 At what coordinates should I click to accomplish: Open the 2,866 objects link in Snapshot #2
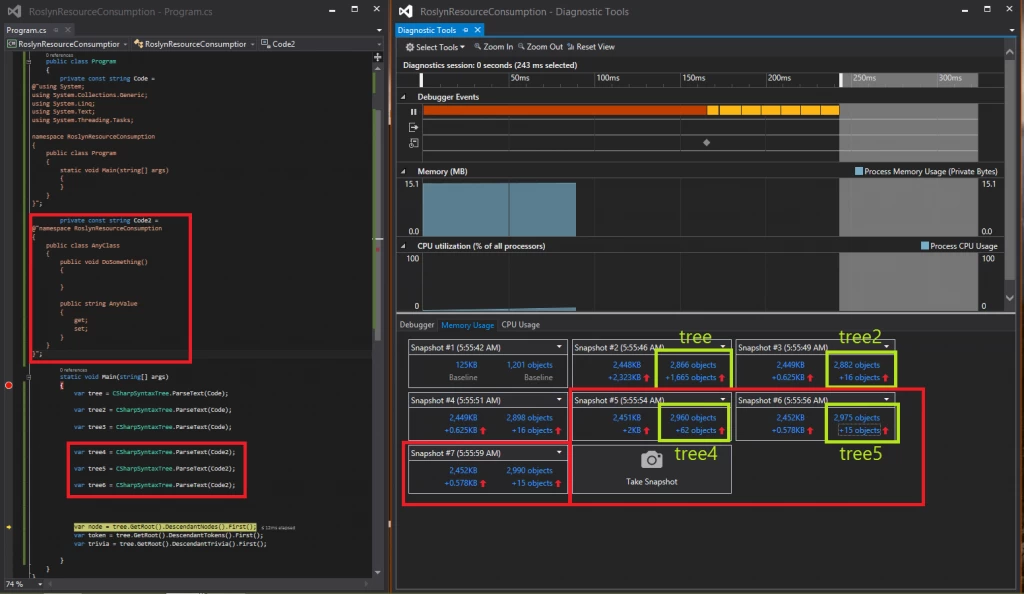pos(693,365)
